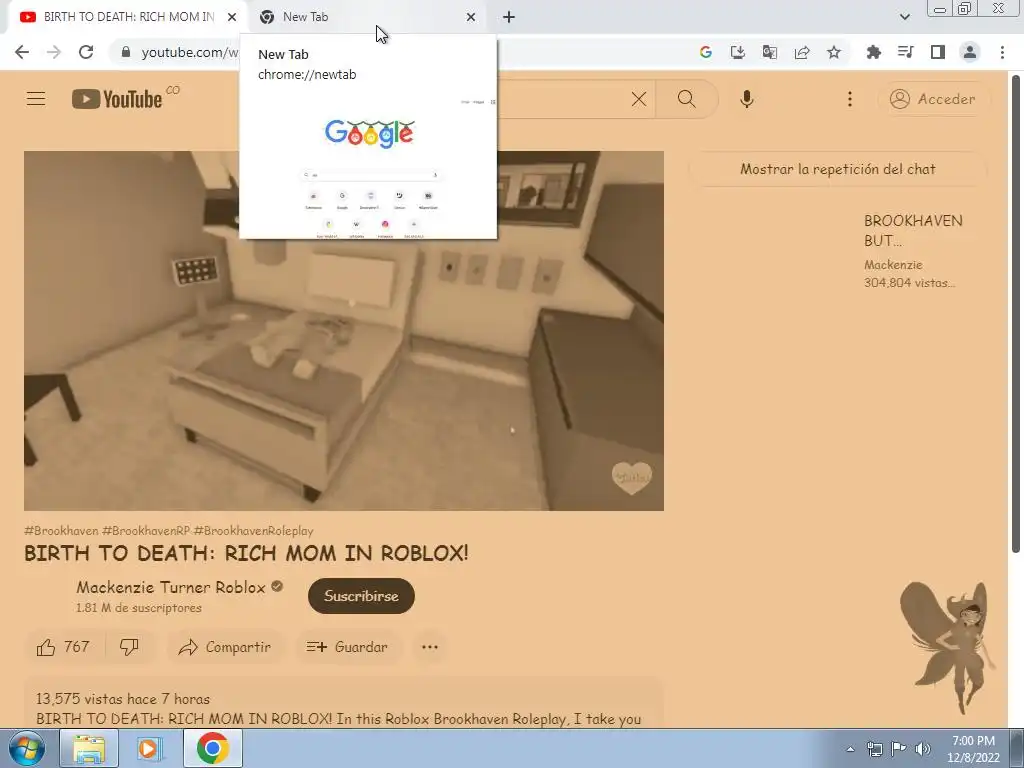Click the video description text box

[344, 704]
